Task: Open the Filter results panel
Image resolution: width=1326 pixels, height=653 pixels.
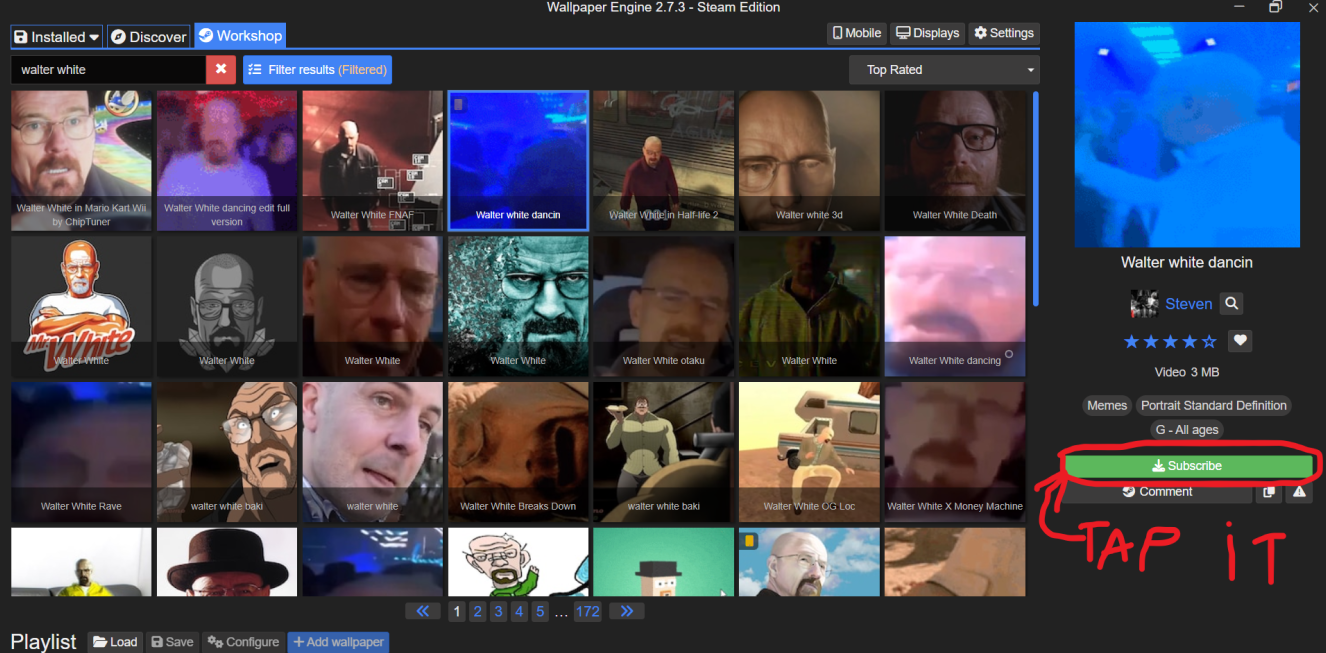Action: pos(317,70)
